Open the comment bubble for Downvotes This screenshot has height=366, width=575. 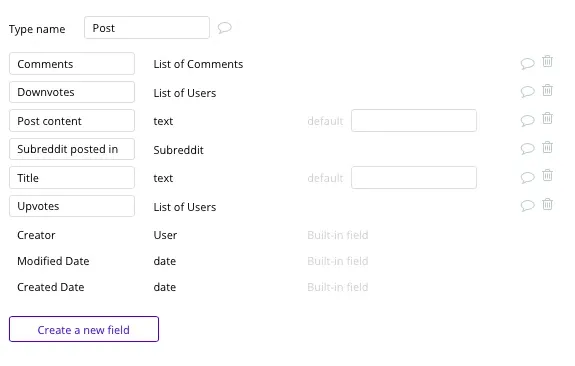point(527,91)
